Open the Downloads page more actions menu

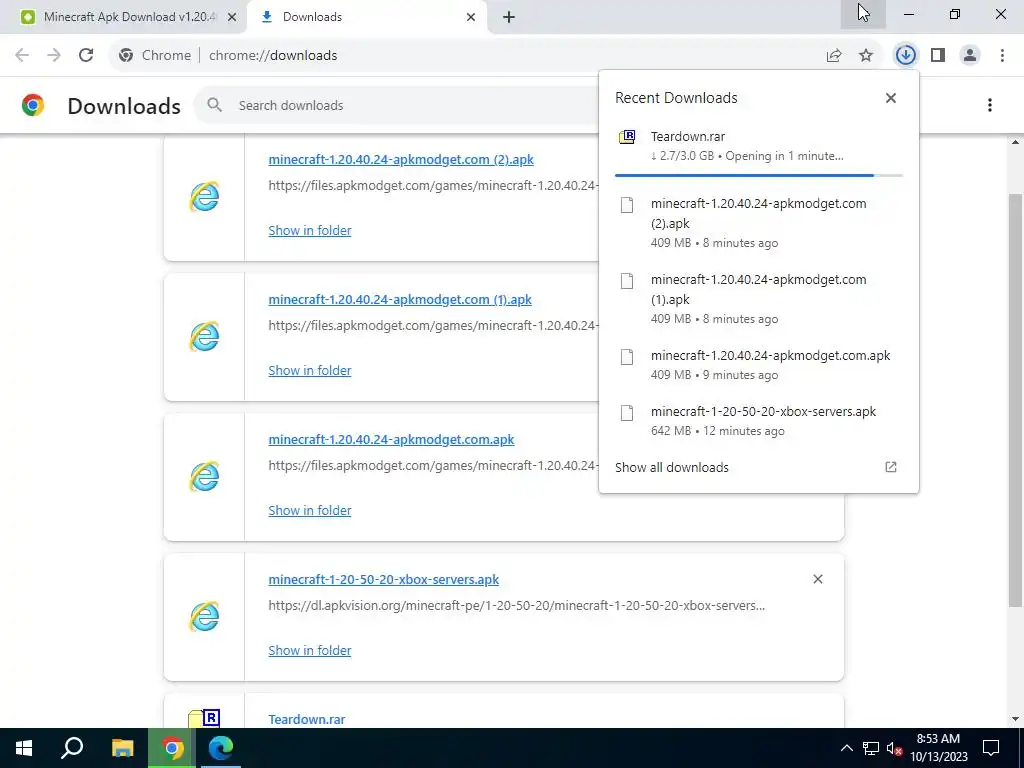click(x=990, y=105)
